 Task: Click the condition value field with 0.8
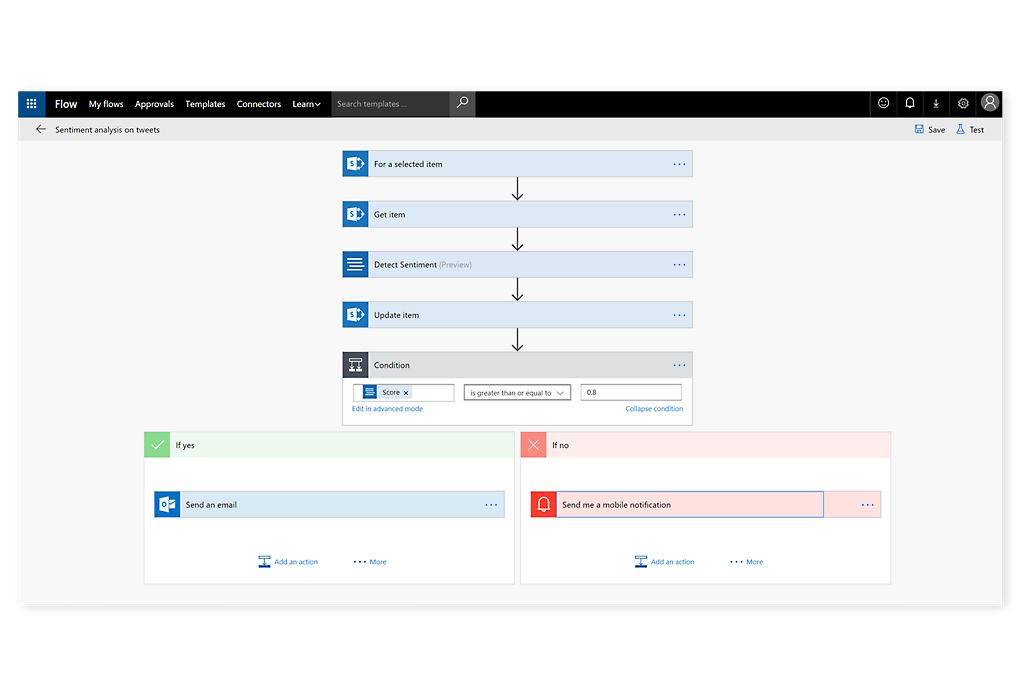pyautogui.click(x=631, y=393)
